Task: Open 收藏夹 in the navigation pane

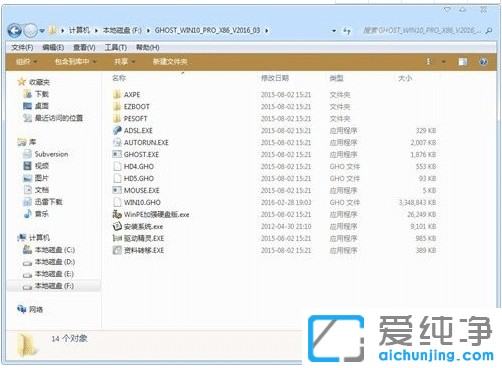Action: pos(39,82)
